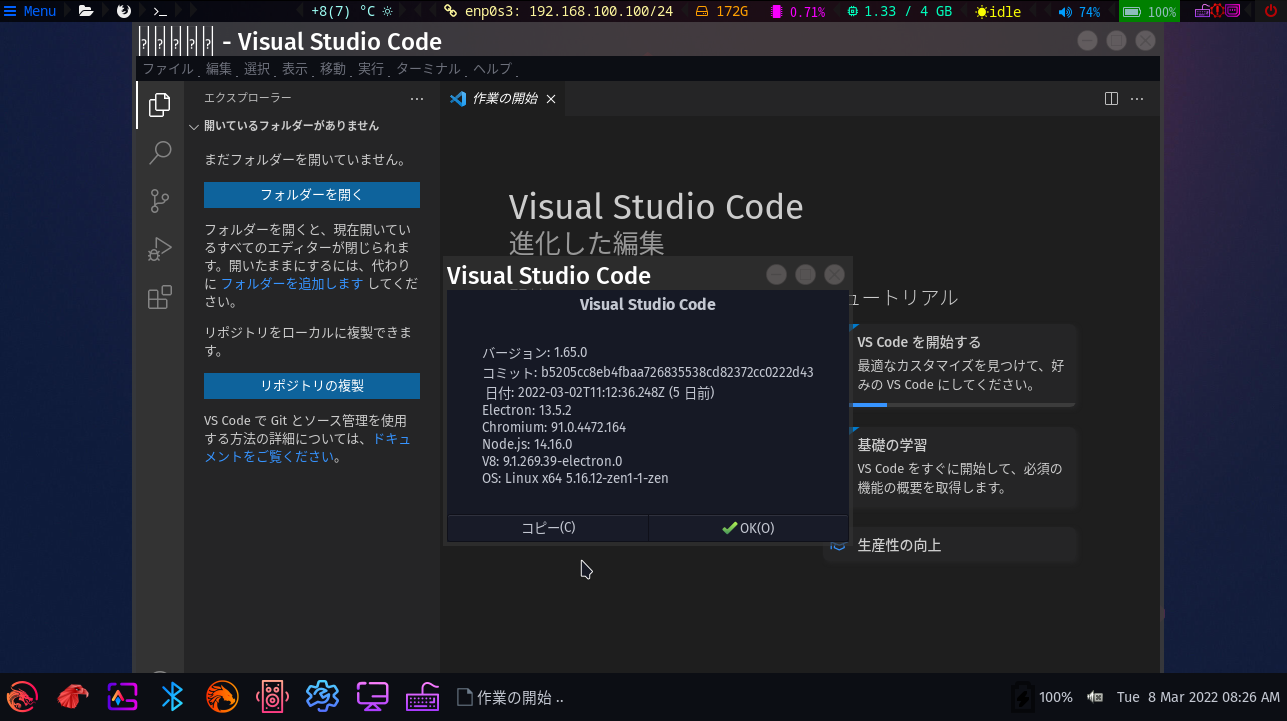This screenshot has width=1287, height=721.
Task: Click the OS: Linux x64 line
Action: tap(575, 478)
